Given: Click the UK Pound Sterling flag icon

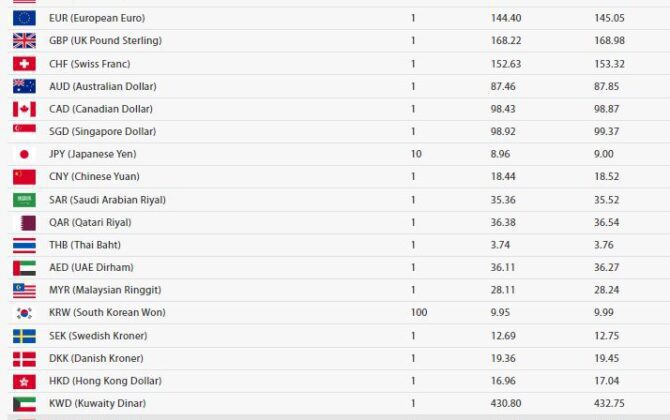Looking at the screenshot, I should pyautogui.click(x=24, y=41).
